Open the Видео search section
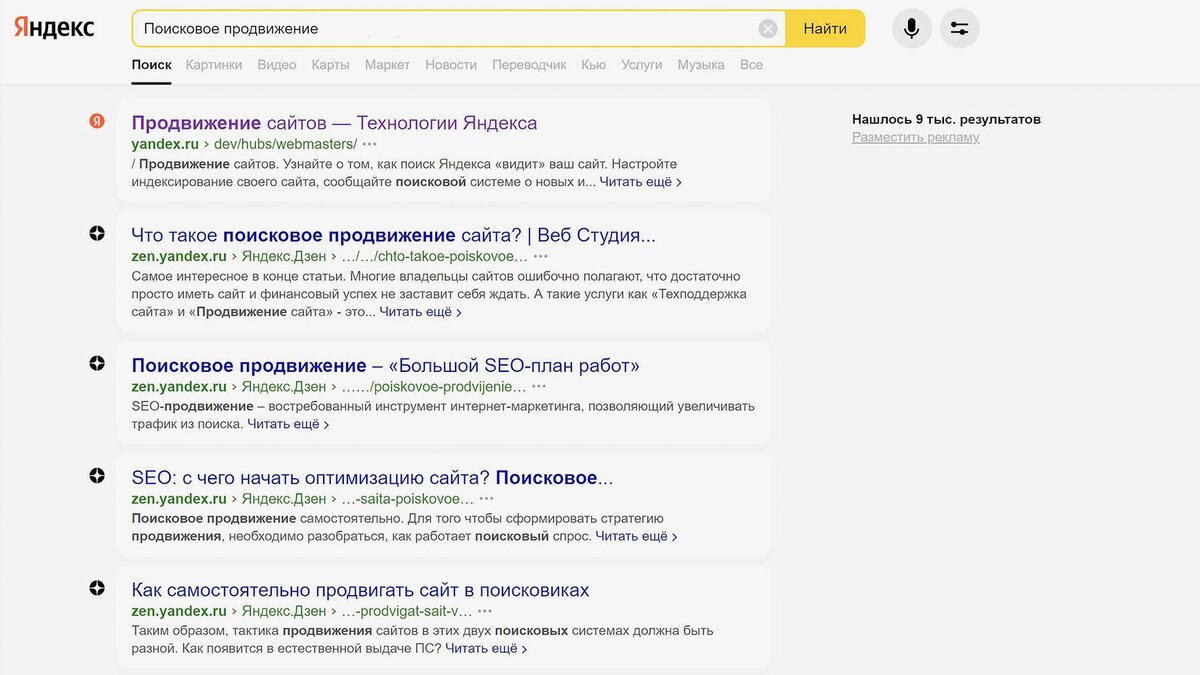The height and width of the screenshot is (675, 1200). pyautogui.click(x=277, y=64)
